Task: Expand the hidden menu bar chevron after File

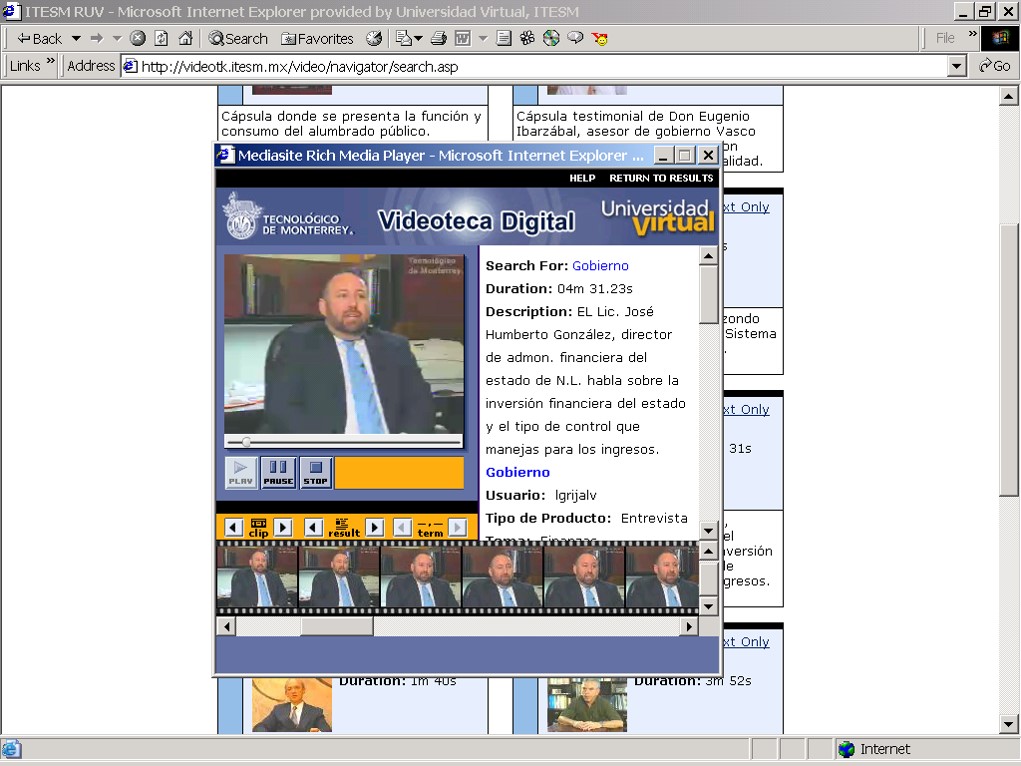Action: tap(973, 33)
